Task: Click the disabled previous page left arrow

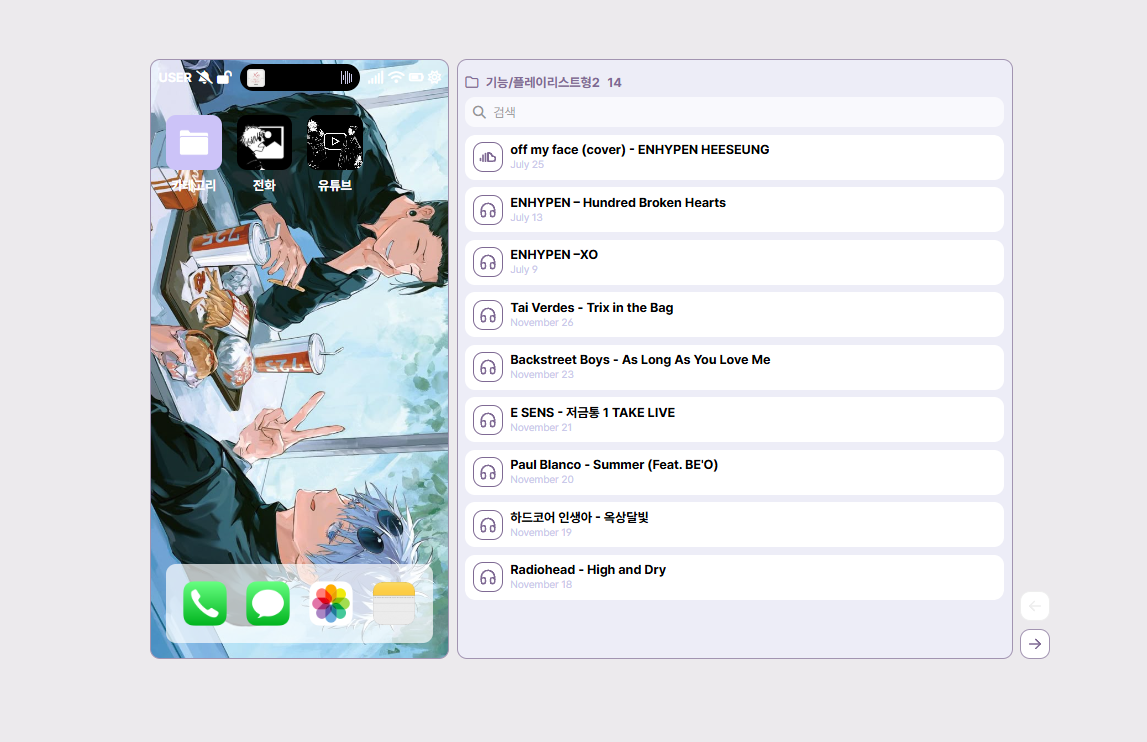Action: point(1035,606)
